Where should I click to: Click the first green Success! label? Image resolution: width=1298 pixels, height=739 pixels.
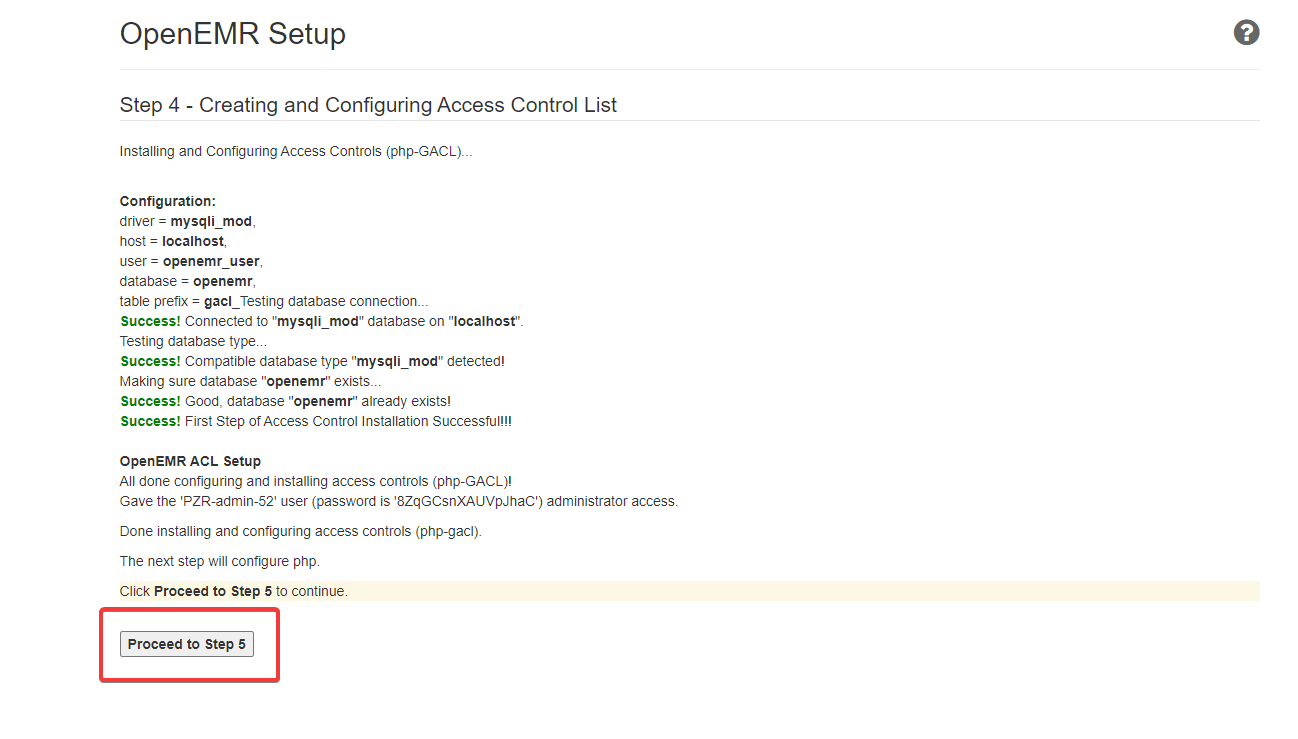[151, 321]
